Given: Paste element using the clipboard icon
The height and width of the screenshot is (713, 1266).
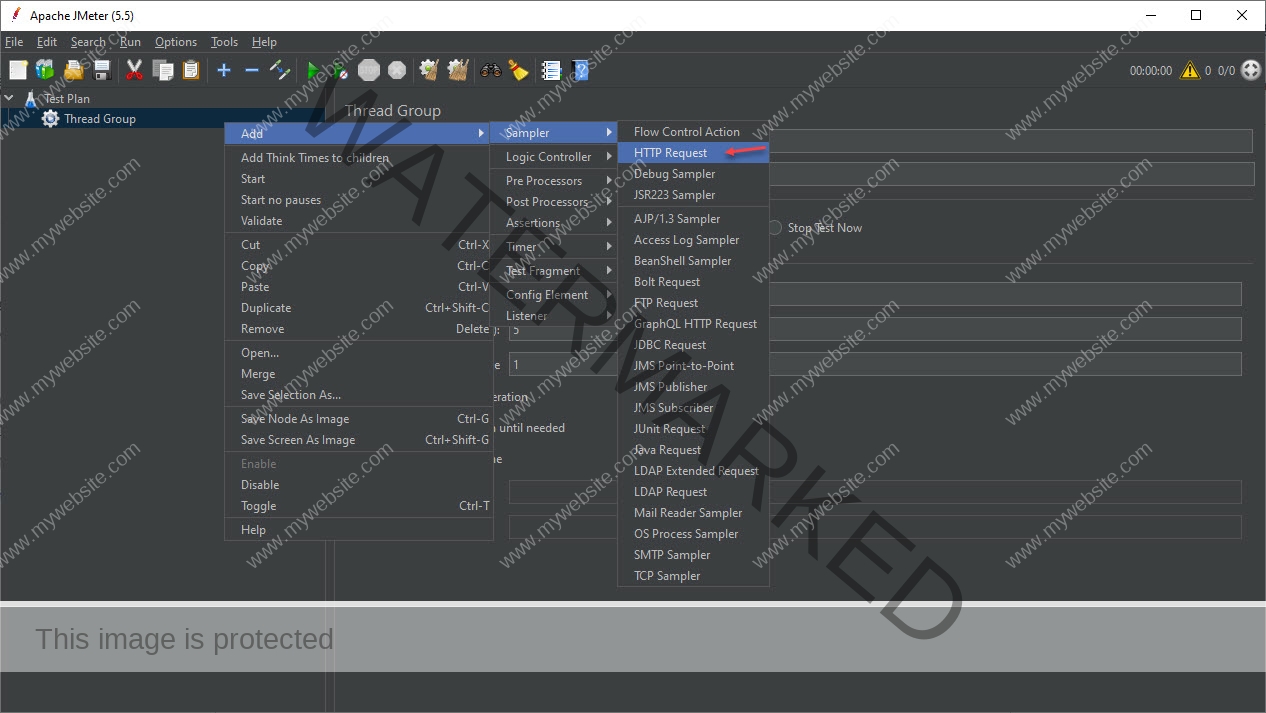Looking at the screenshot, I should tap(190, 70).
